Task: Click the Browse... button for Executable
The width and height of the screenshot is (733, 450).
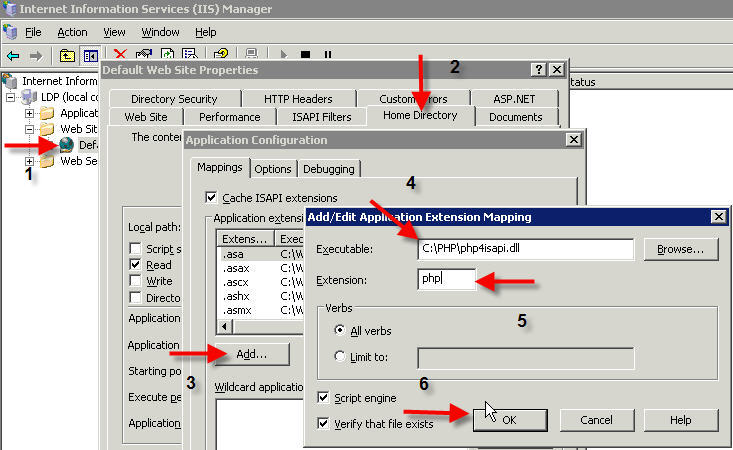Action: click(681, 249)
